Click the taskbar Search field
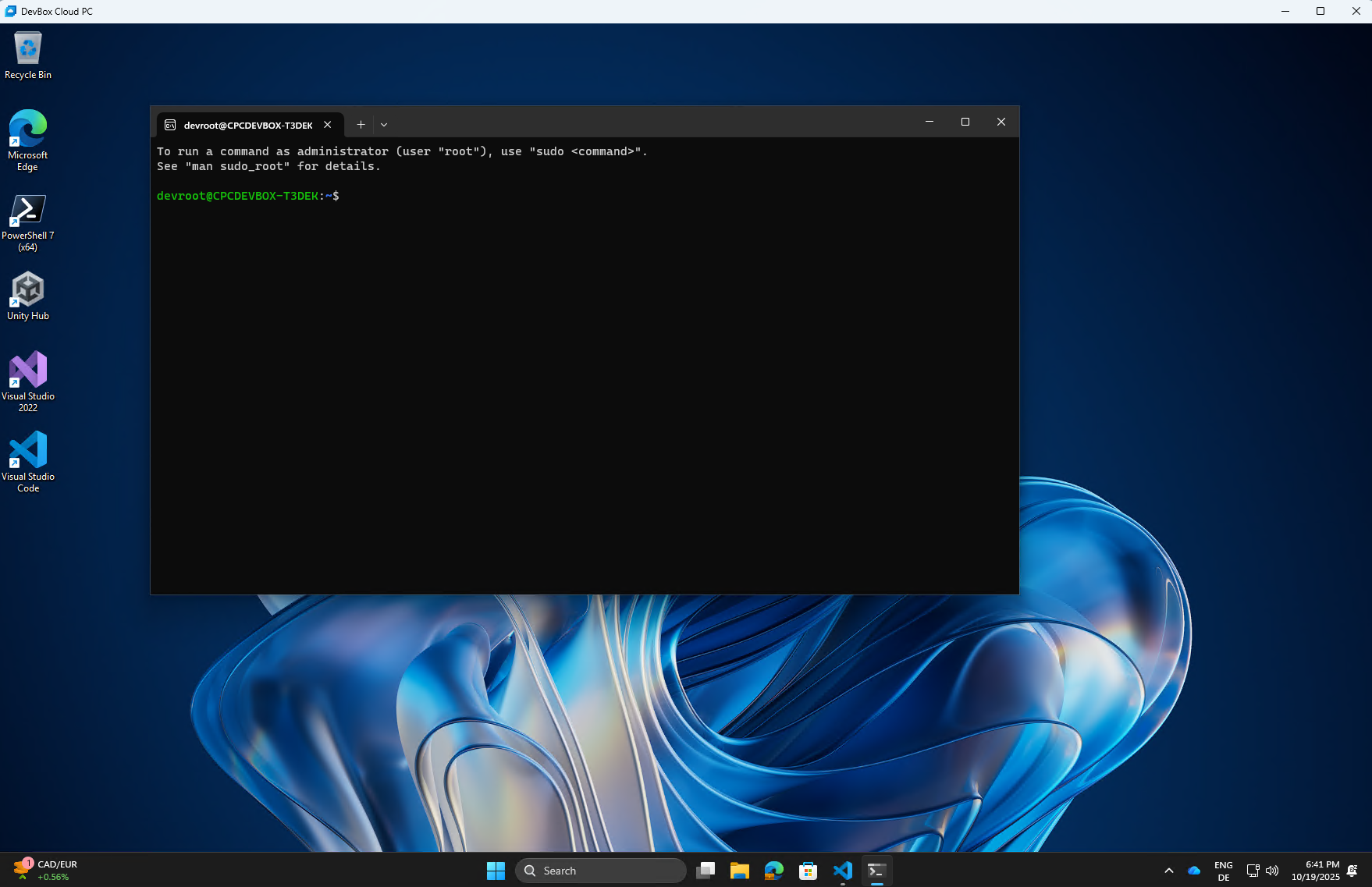 tap(601, 870)
